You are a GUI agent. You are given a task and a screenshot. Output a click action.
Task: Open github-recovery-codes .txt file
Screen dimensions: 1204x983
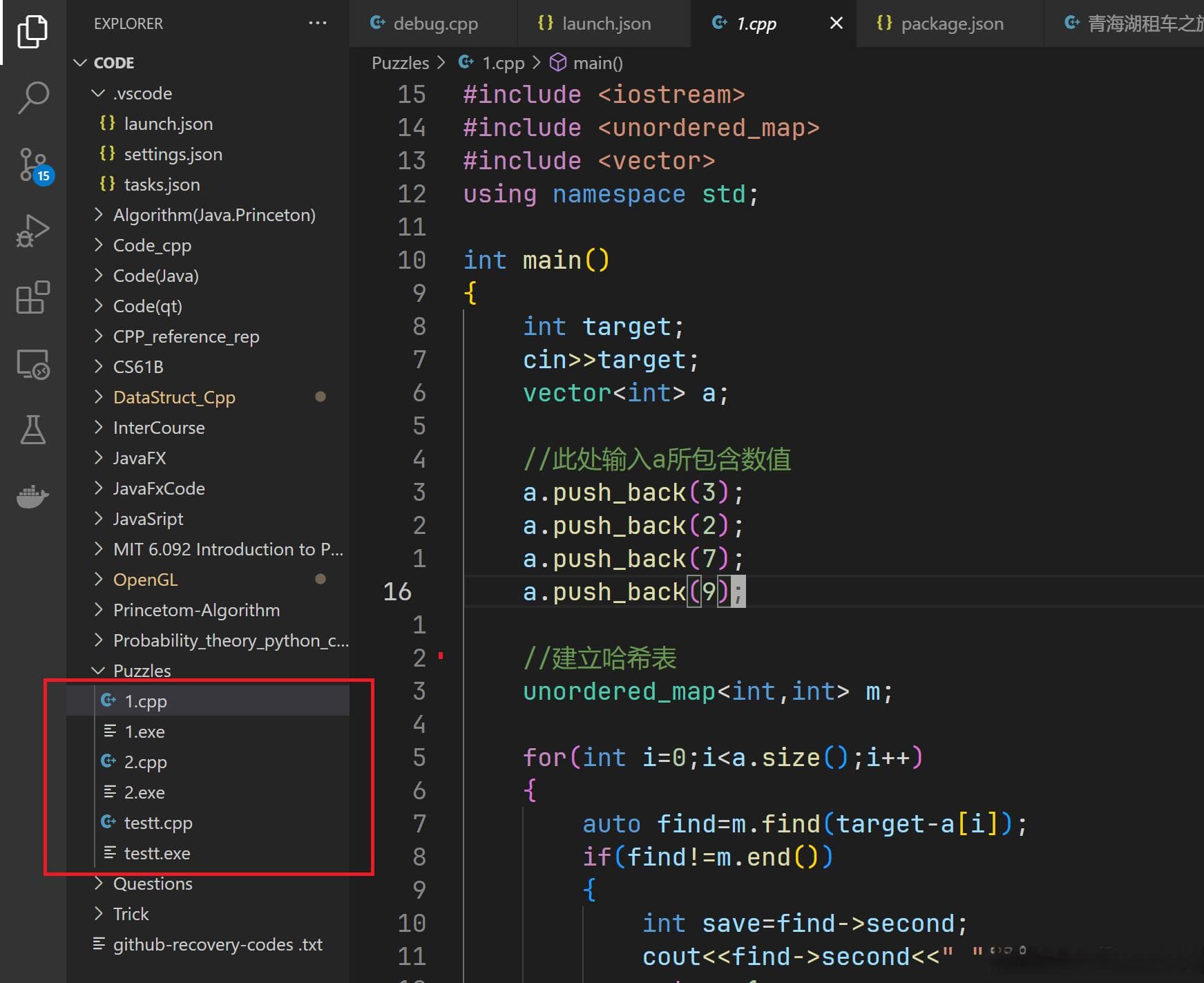click(207, 944)
